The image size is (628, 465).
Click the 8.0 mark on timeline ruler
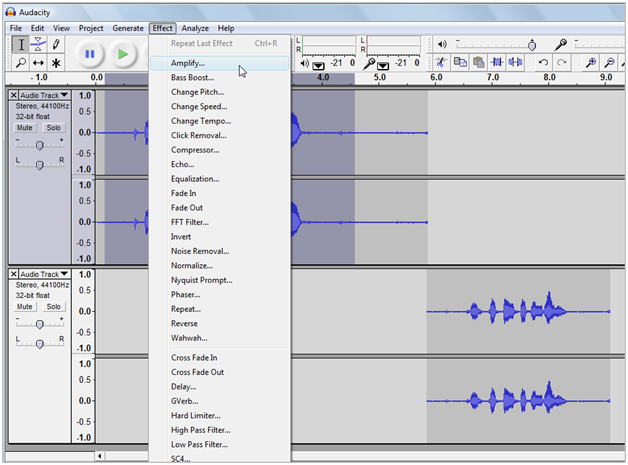(549, 77)
